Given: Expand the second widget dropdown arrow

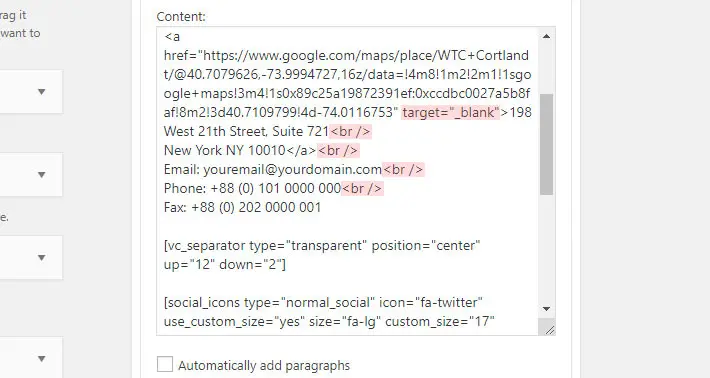Looking at the screenshot, I should 42,175.
